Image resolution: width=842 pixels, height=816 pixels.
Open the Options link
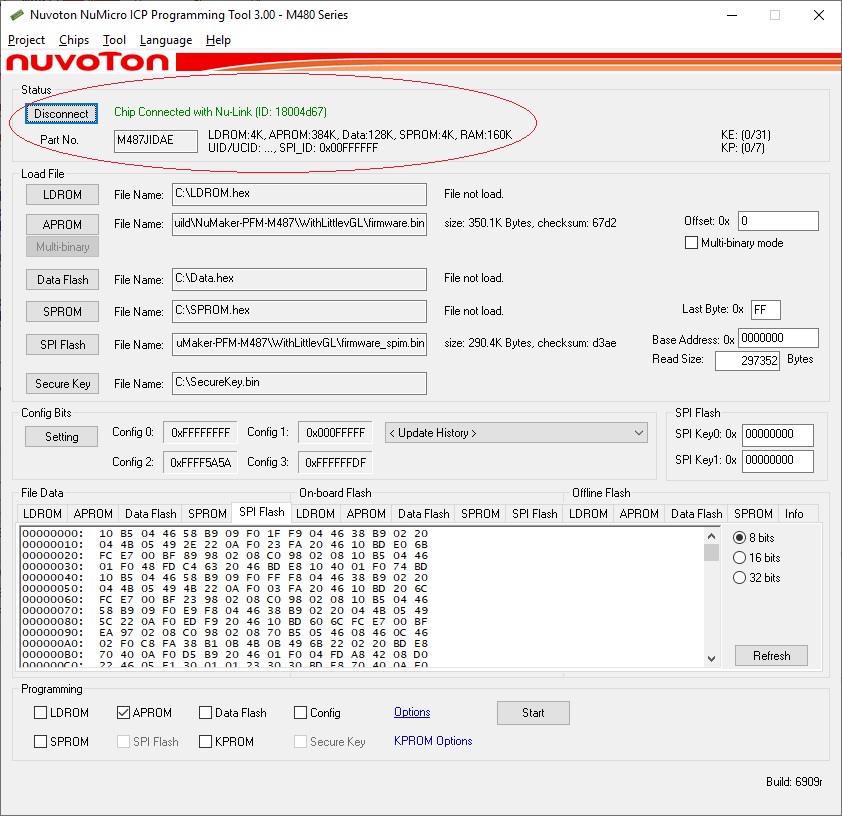[x=412, y=712]
